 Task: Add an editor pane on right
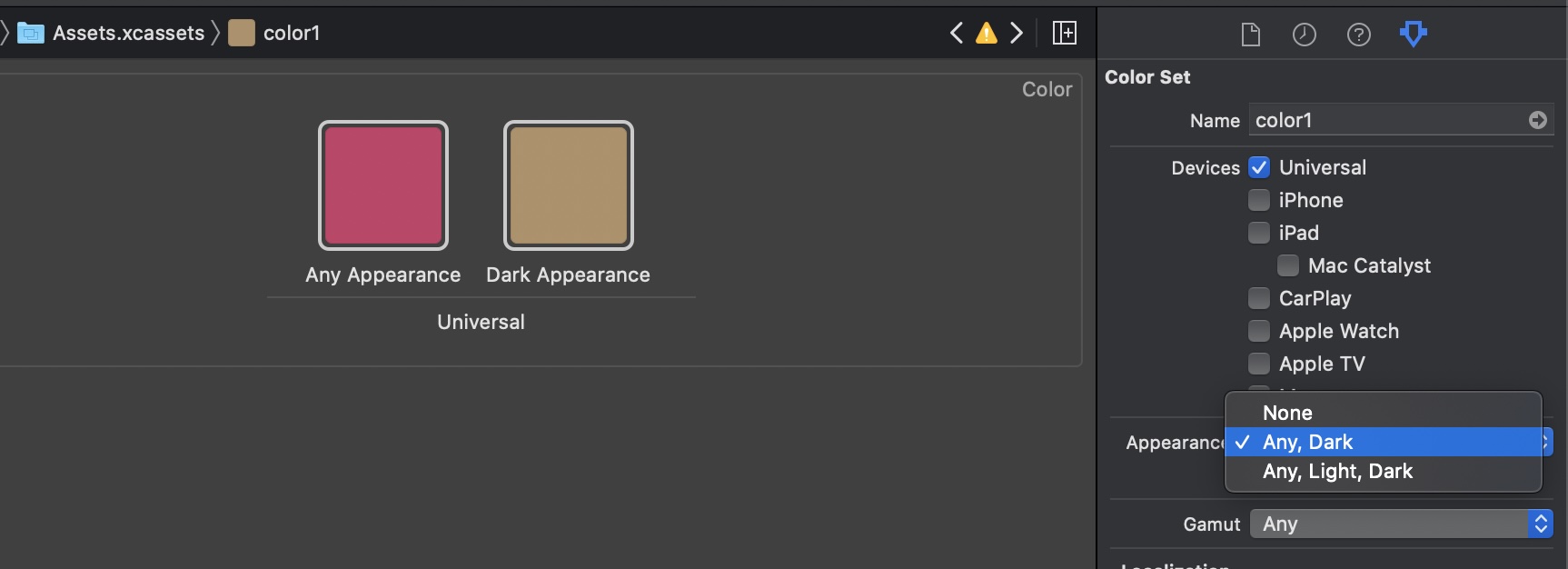click(1064, 34)
